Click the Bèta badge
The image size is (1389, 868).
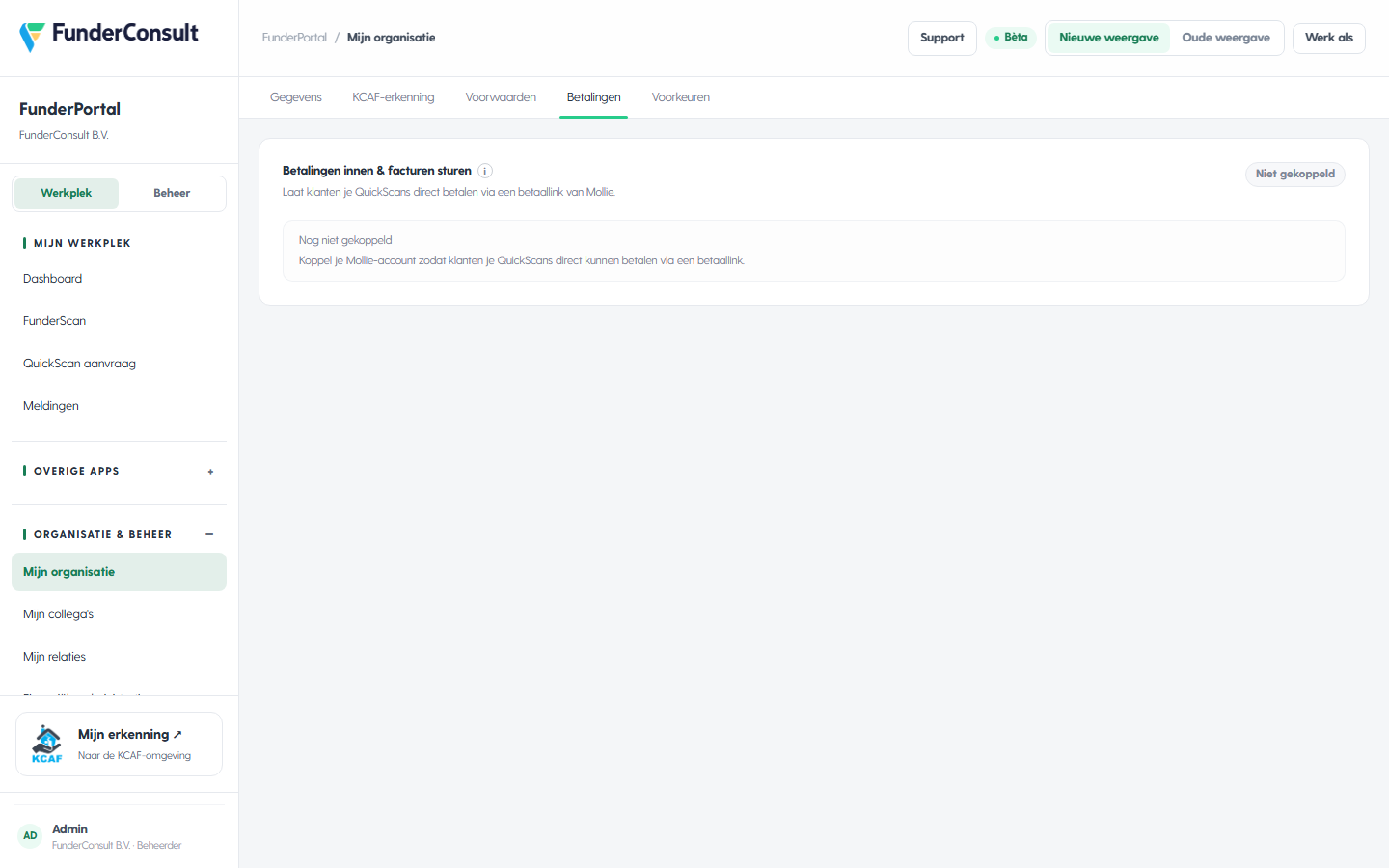click(1011, 38)
